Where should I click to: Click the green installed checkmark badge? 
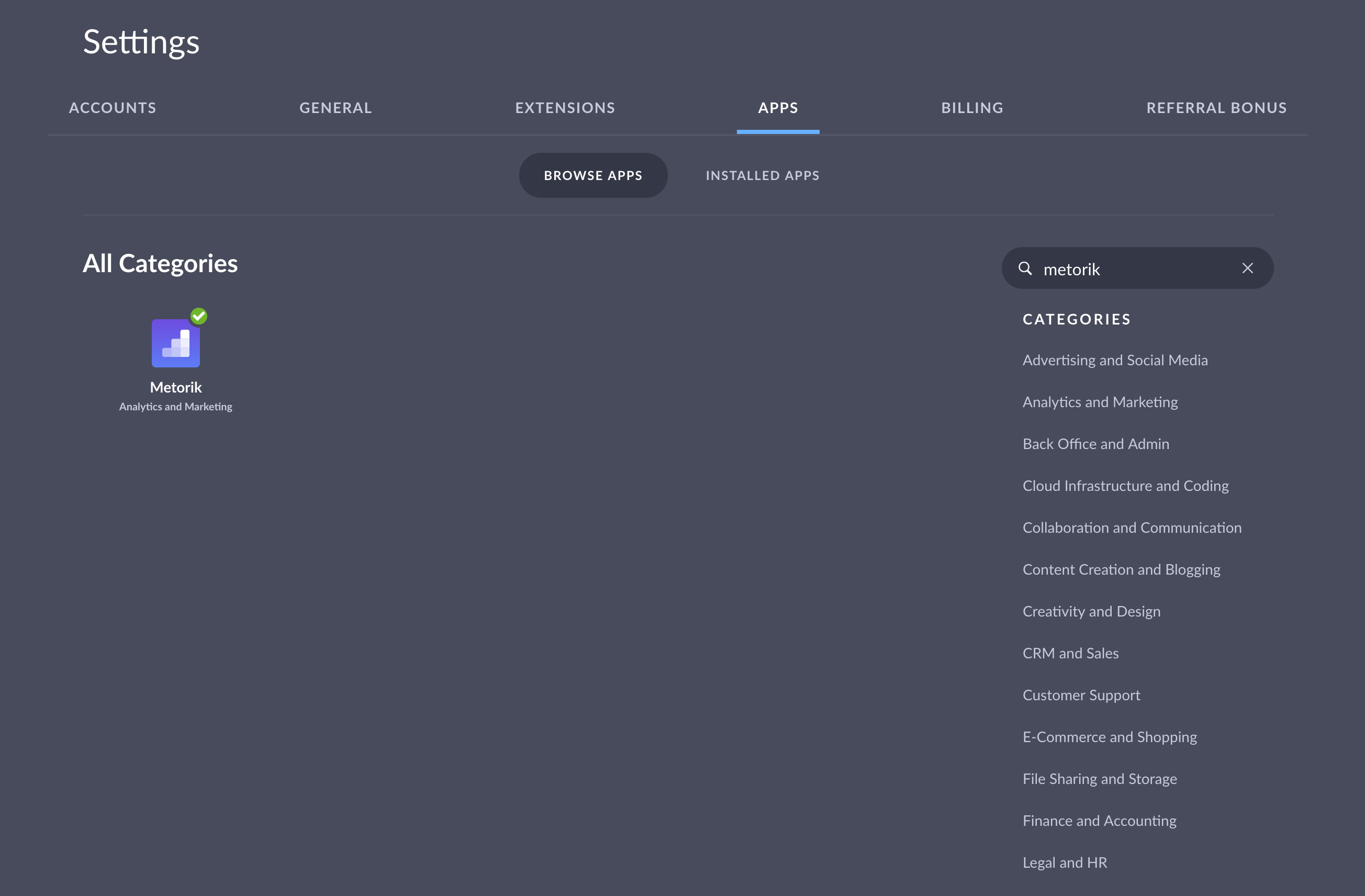coord(199,316)
